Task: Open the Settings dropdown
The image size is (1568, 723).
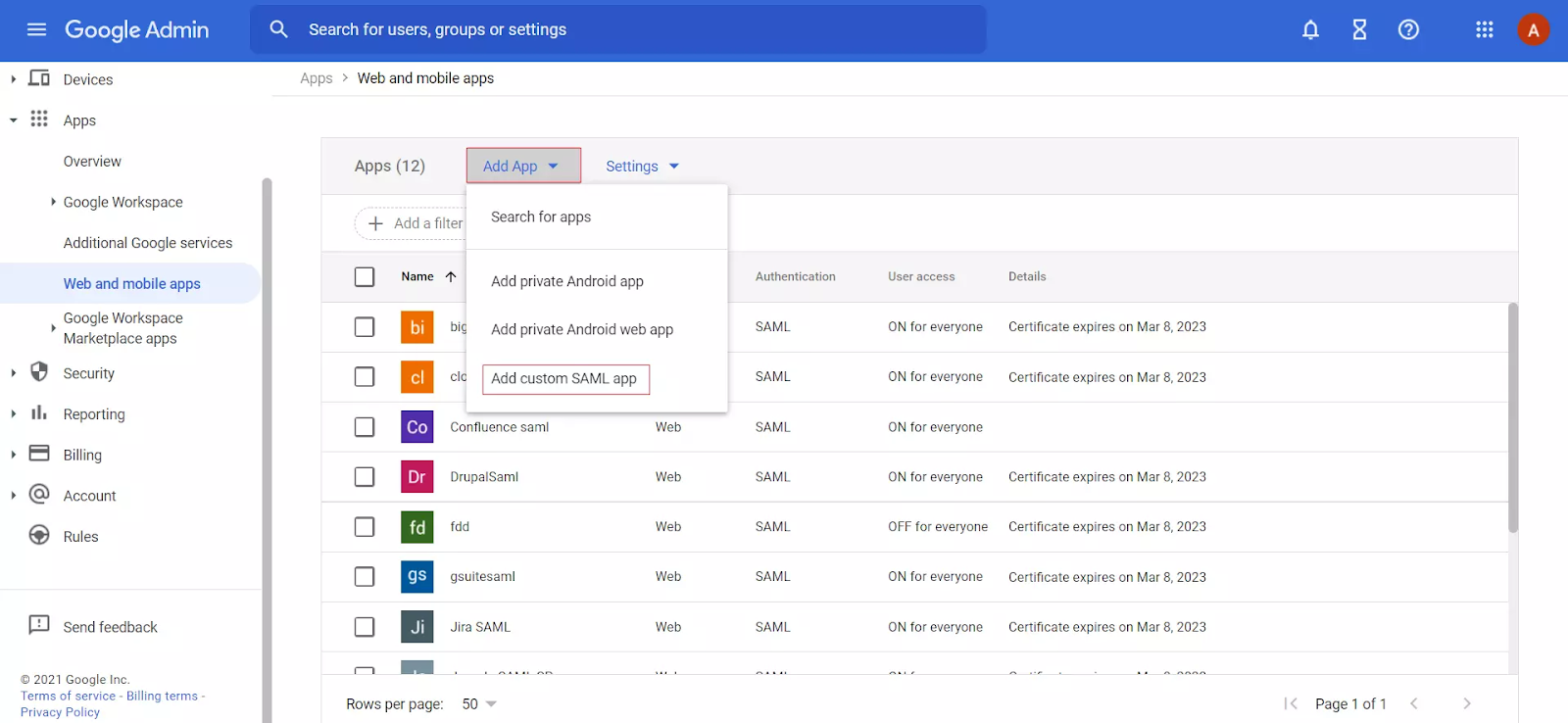Action: (x=642, y=167)
